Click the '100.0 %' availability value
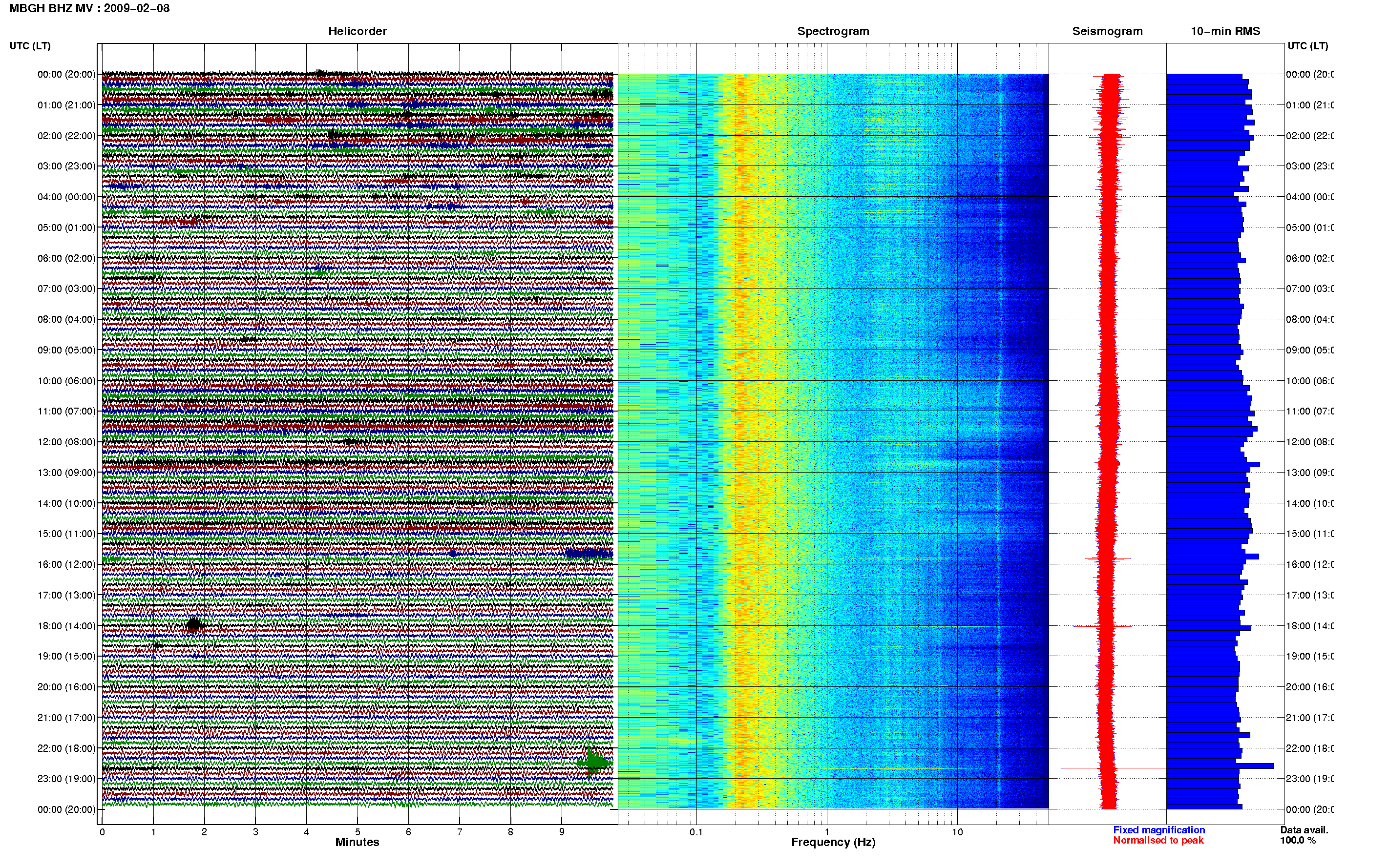This screenshot has height=868, width=1389. click(x=1298, y=841)
